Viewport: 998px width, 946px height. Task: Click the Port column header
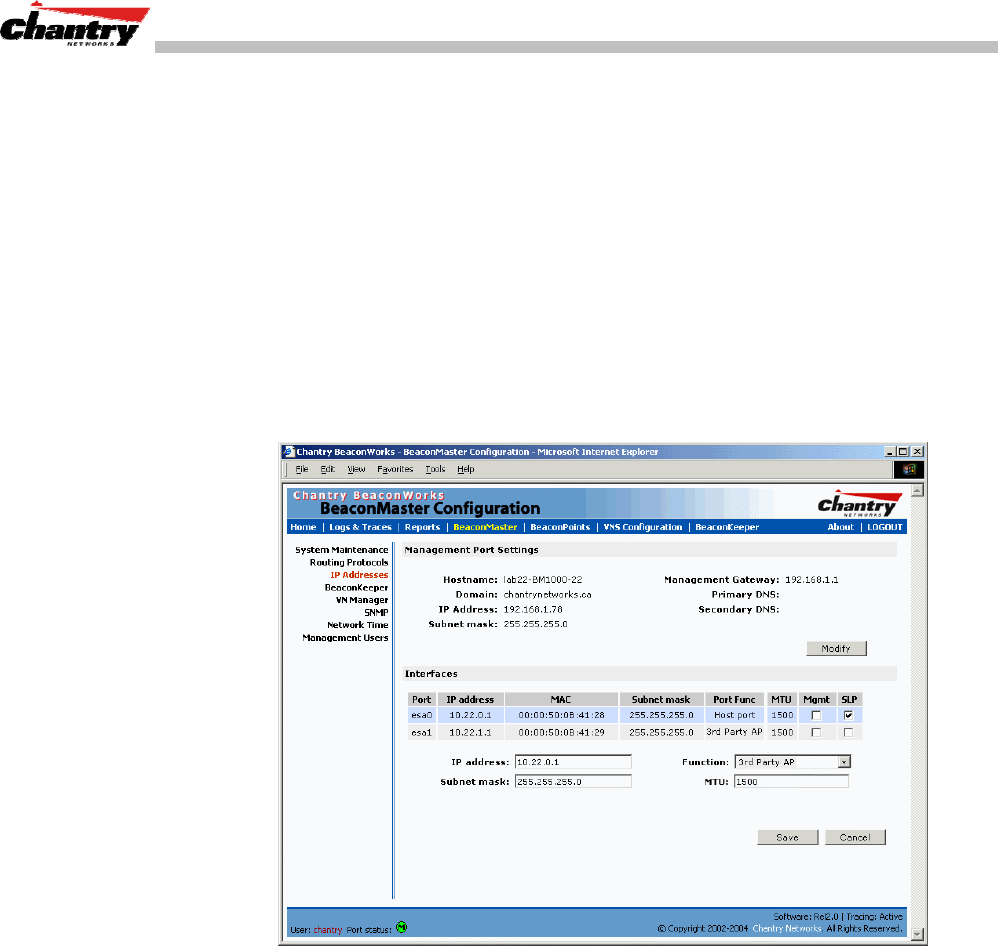(421, 700)
